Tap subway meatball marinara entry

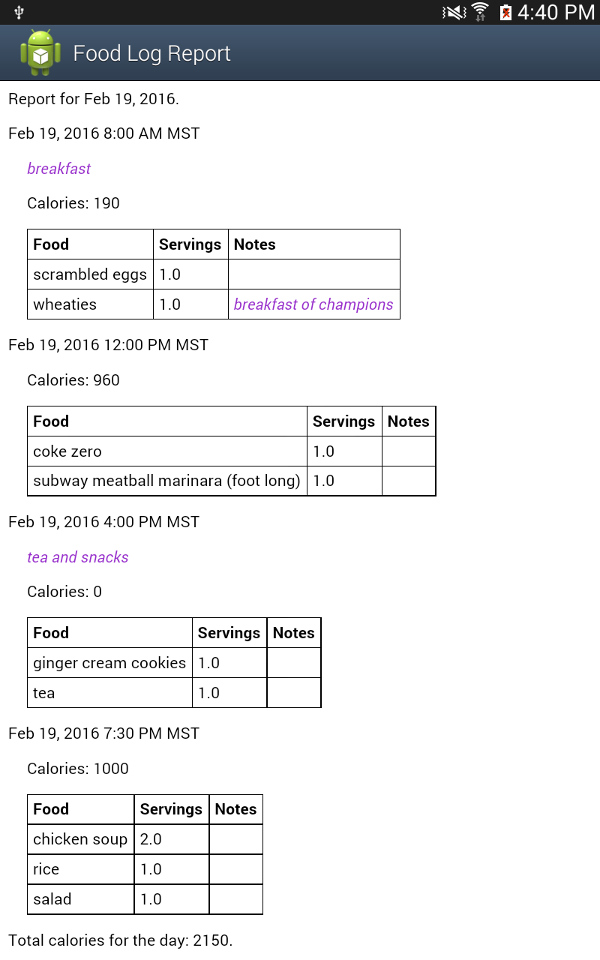pos(167,481)
